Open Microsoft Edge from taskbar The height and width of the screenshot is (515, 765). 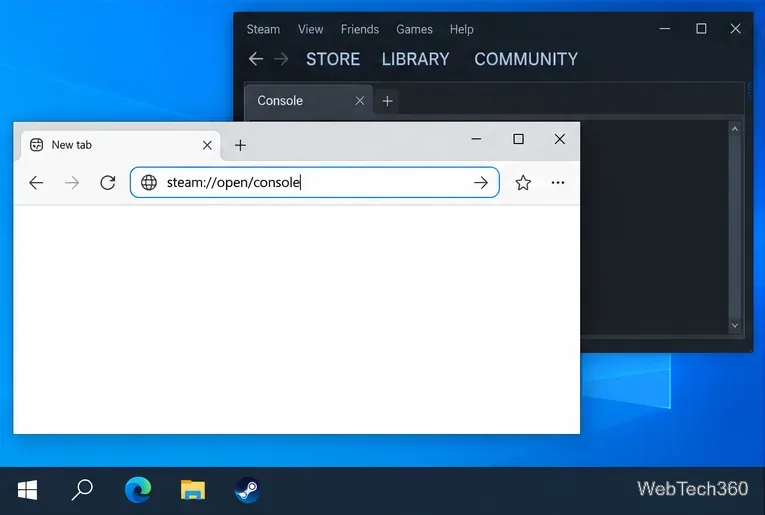point(138,490)
